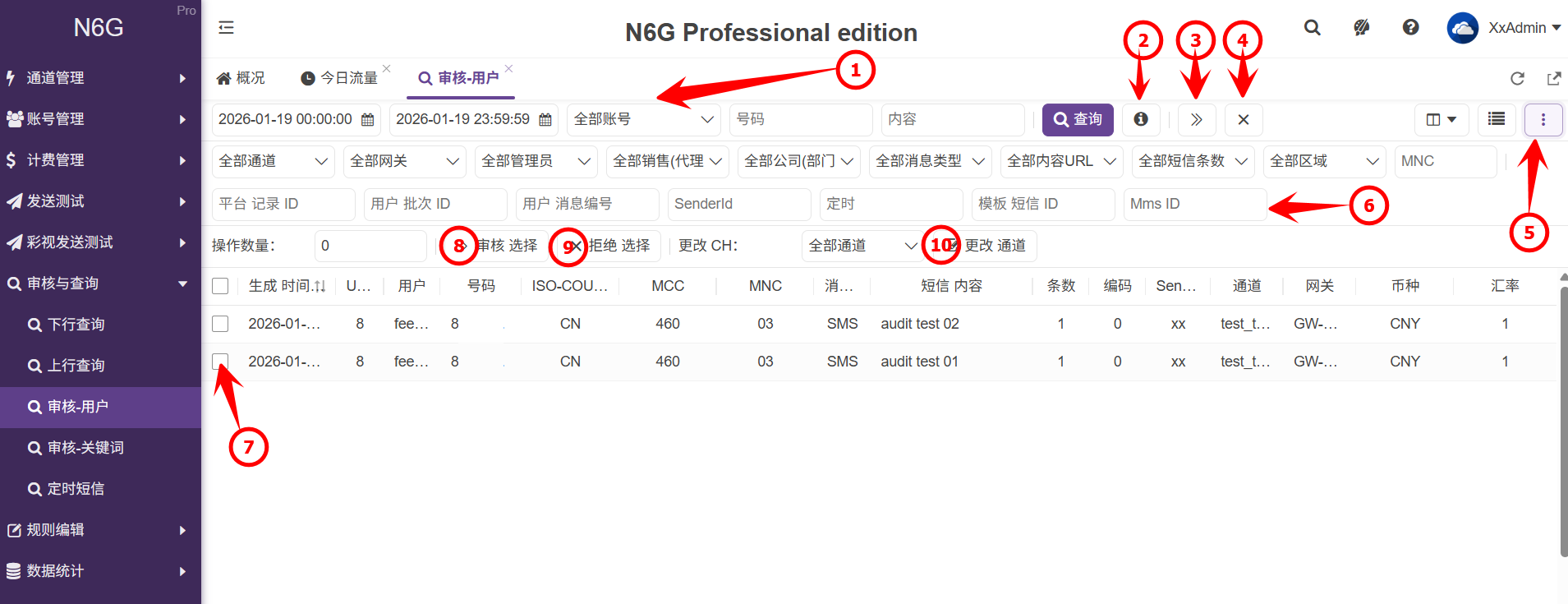Viewport: 1568px width, 604px height.
Task: Open the 全部短信条数 dropdown
Action: [x=1193, y=161]
